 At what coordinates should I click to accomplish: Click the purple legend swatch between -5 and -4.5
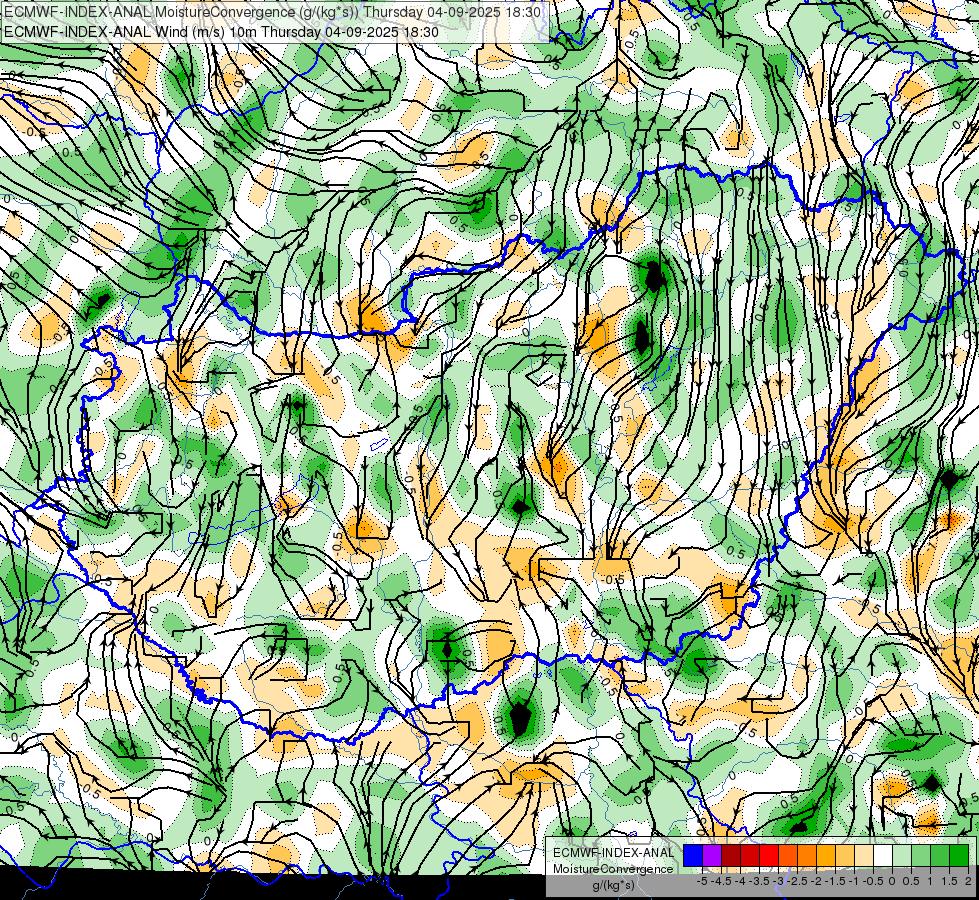(712, 856)
